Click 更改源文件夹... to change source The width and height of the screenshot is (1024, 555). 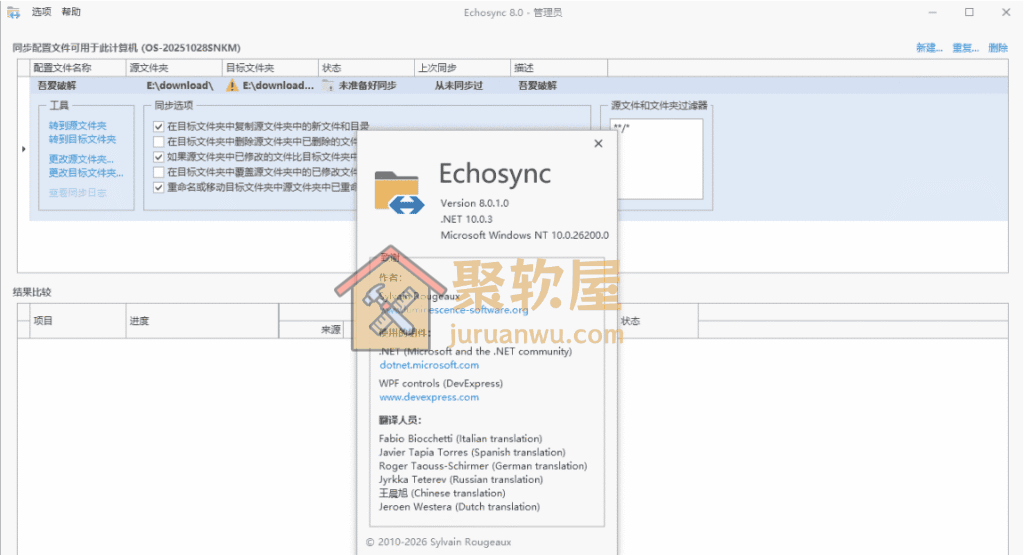[x=81, y=159]
